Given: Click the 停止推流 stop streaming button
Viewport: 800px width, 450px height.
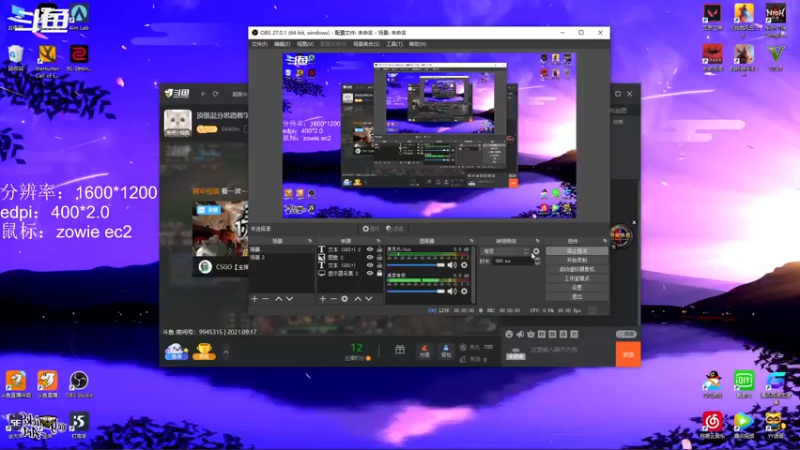Looking at the screenshot, I should click(x=577, y=251).
